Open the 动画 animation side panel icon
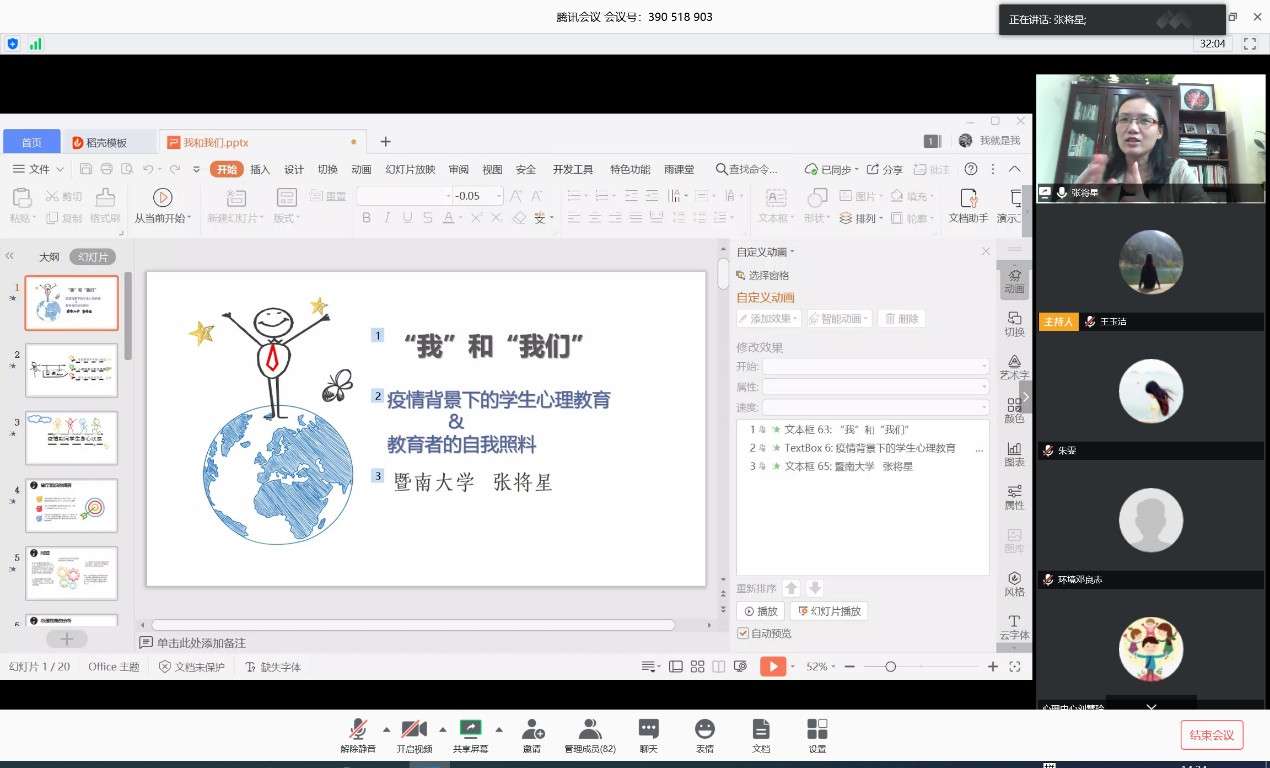The width and height of the screenshot is (1270, 768). (x=1014, y=279)
